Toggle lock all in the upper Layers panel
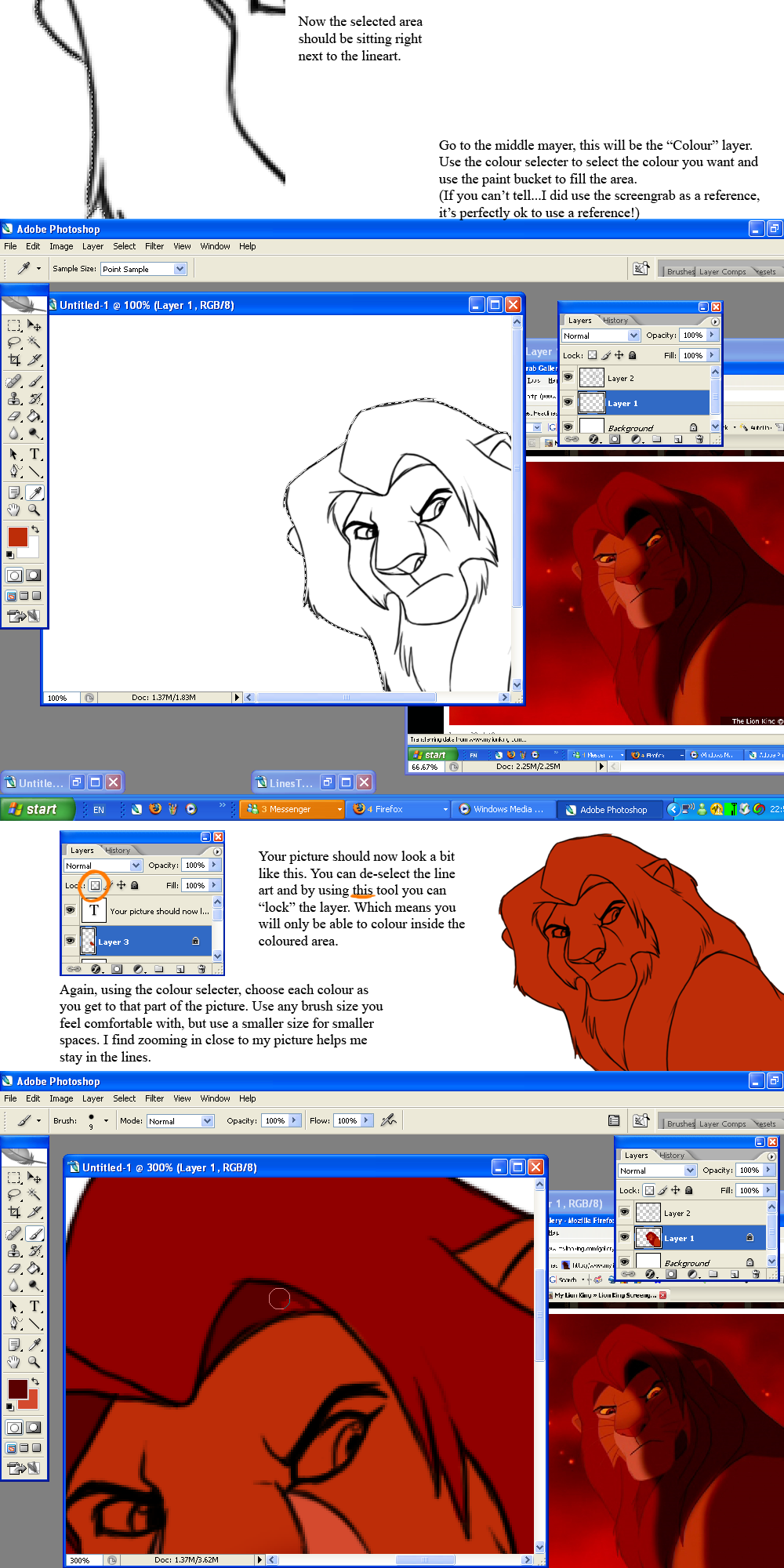Screen dimensions: 784x1568 [632, 355]
